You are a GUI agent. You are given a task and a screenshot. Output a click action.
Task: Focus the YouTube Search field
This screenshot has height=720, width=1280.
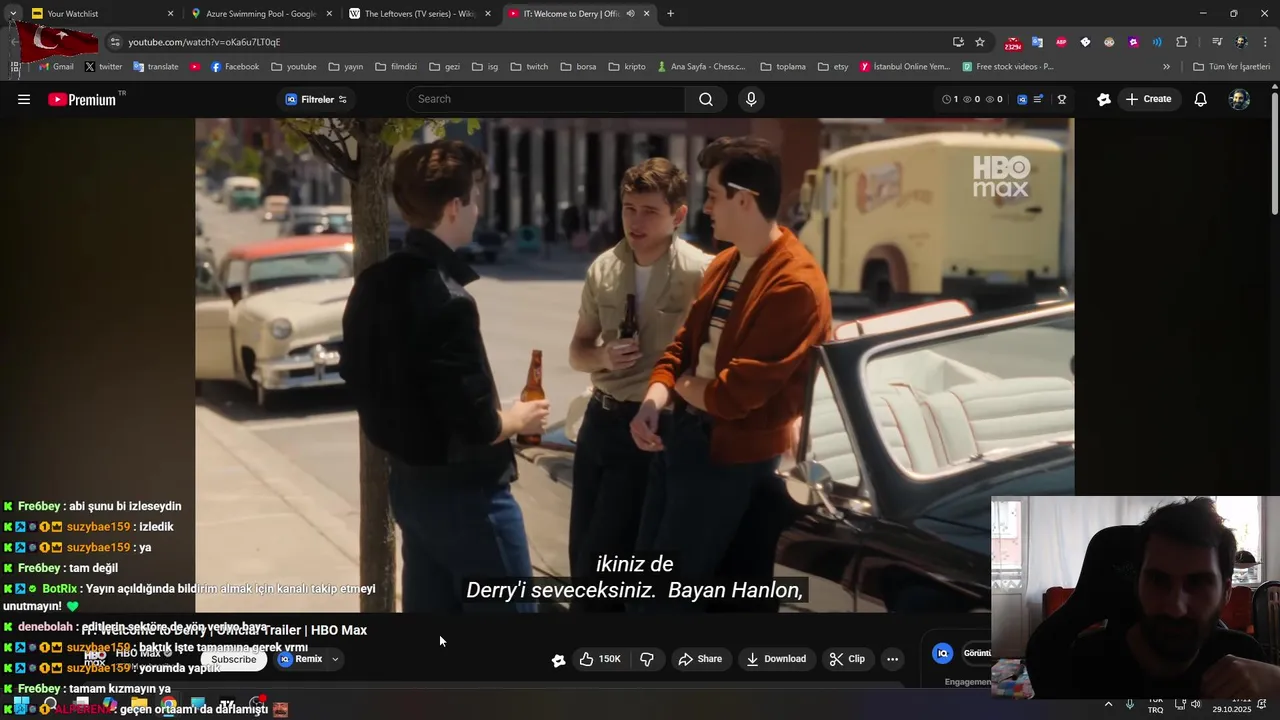[x=547, y=99]
